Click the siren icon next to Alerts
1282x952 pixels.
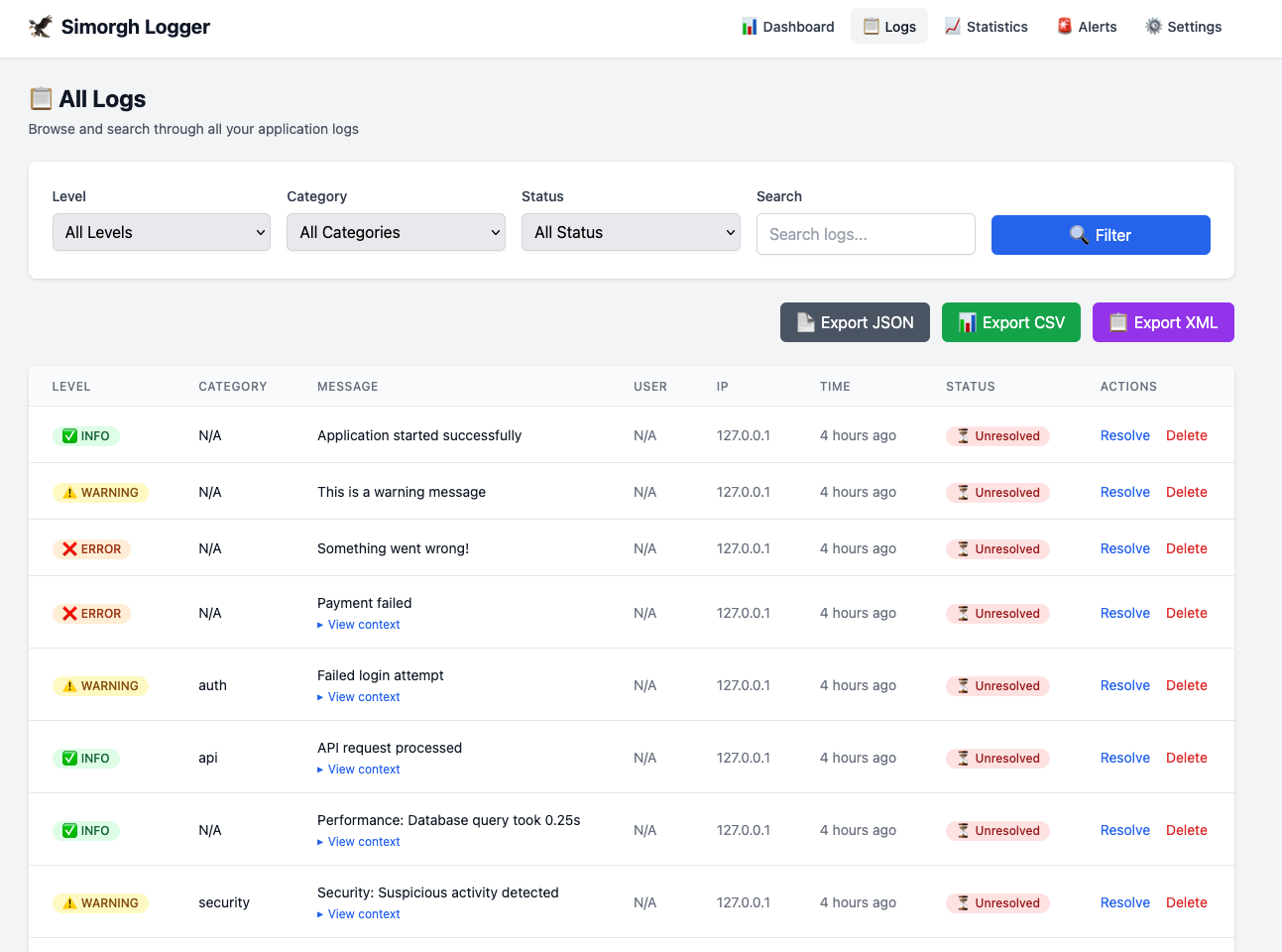pos(1064,27)
